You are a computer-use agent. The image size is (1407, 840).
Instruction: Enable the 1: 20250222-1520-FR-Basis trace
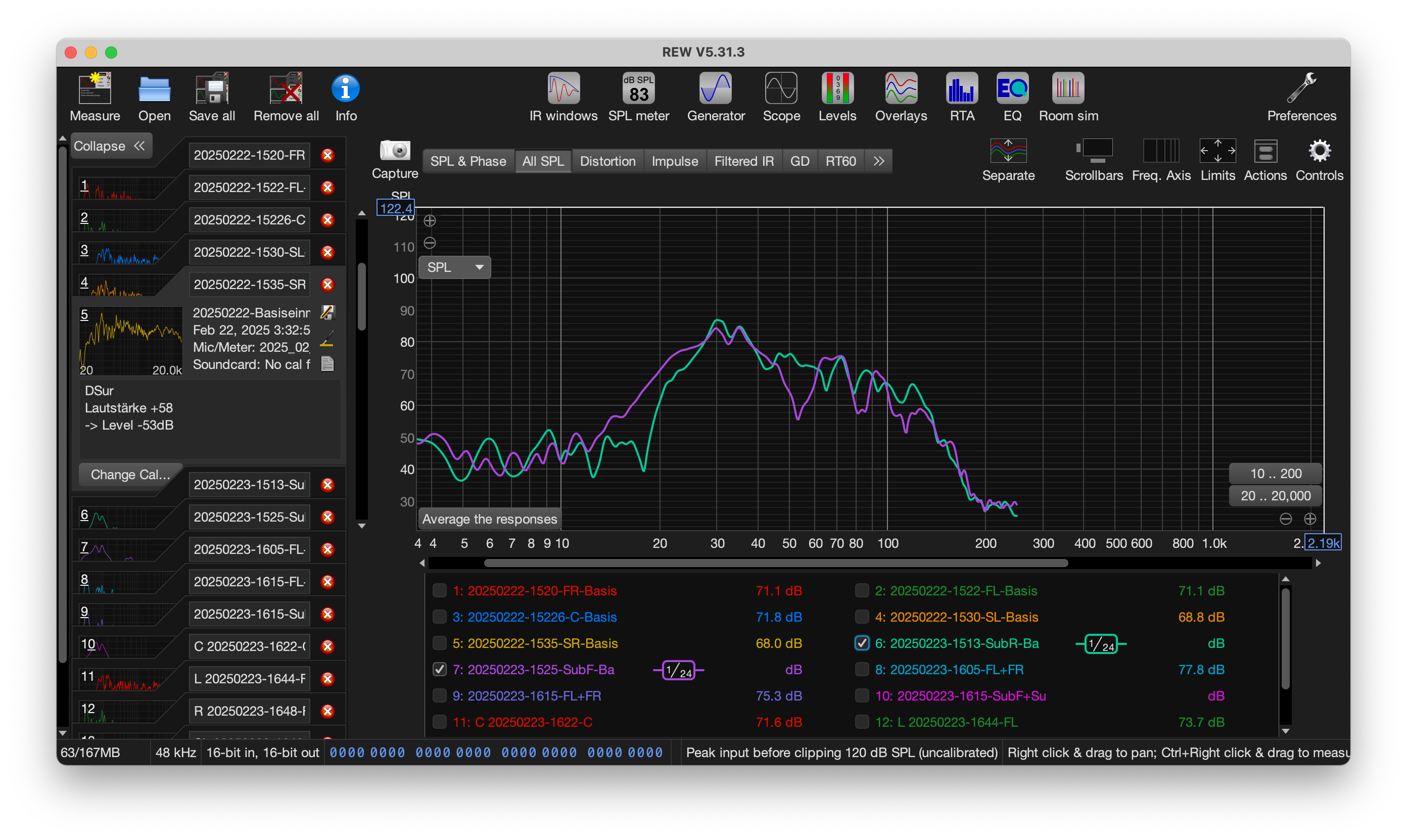tap(439, 590)
